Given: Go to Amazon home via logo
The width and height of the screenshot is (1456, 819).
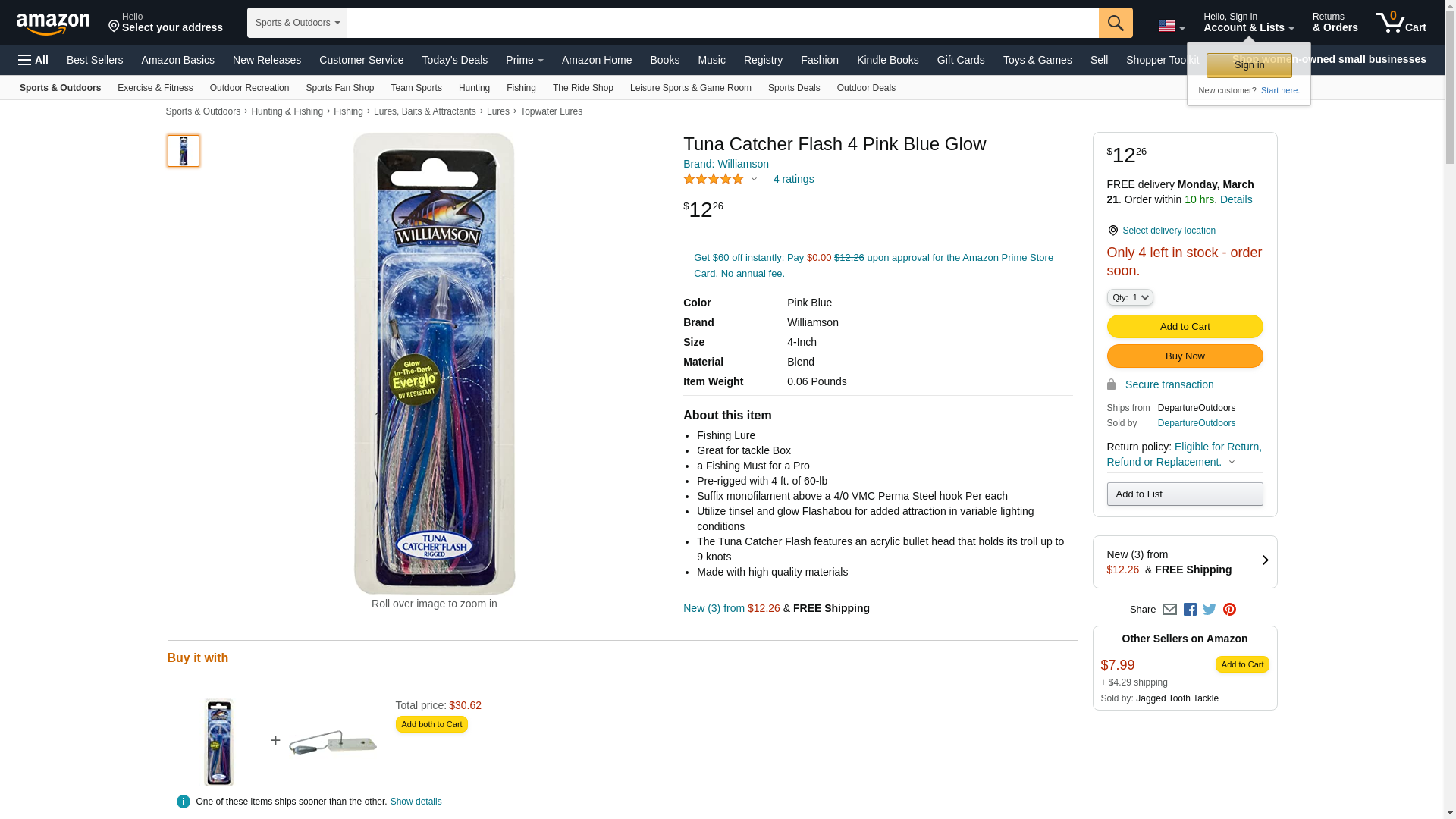Looking at the screenshot, I should (53, 24).
